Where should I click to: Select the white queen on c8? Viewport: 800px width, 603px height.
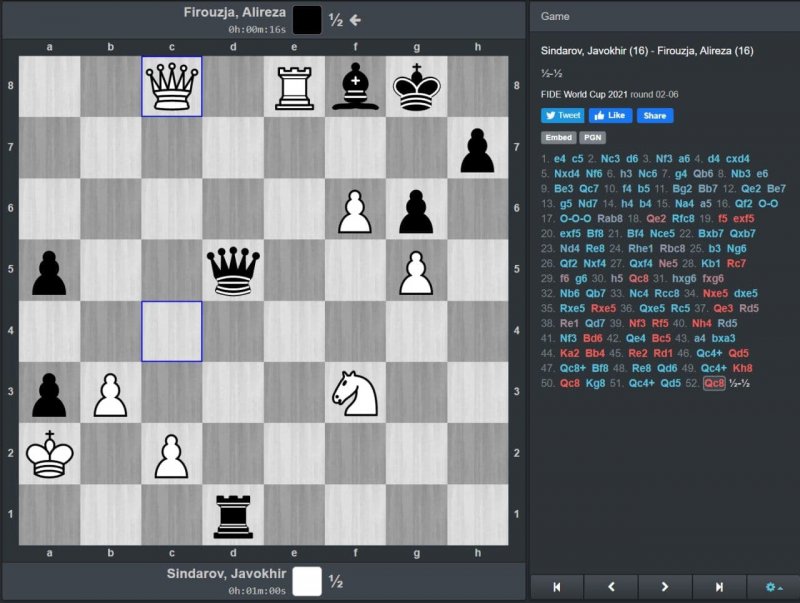172,86
